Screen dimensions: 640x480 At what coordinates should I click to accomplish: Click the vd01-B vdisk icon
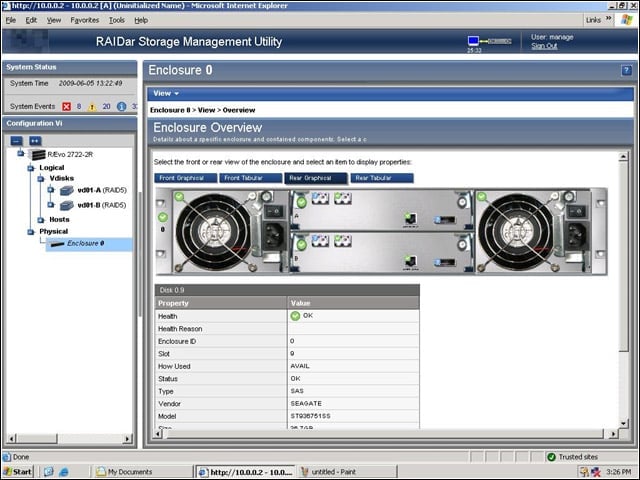(x=67, y=205)
